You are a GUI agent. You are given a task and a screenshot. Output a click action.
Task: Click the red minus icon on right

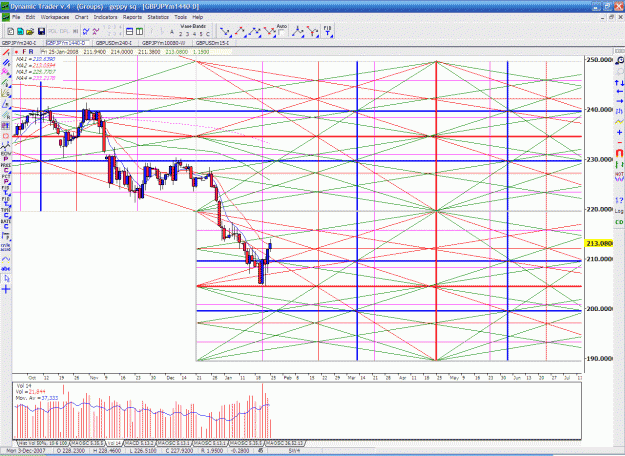(x=619, y=142)
